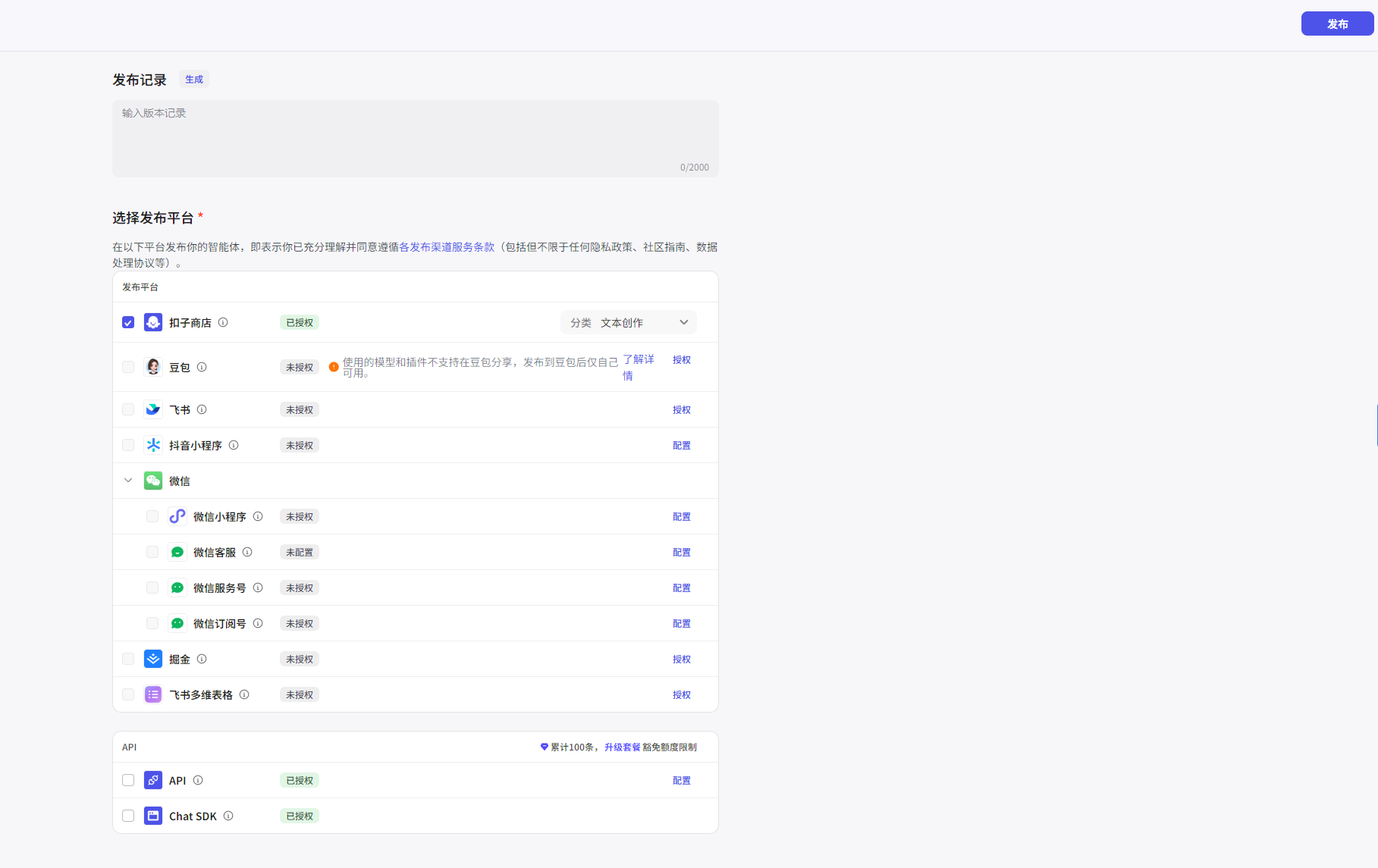Click the 豆包 avatar icon

click(x=153, y=367)
